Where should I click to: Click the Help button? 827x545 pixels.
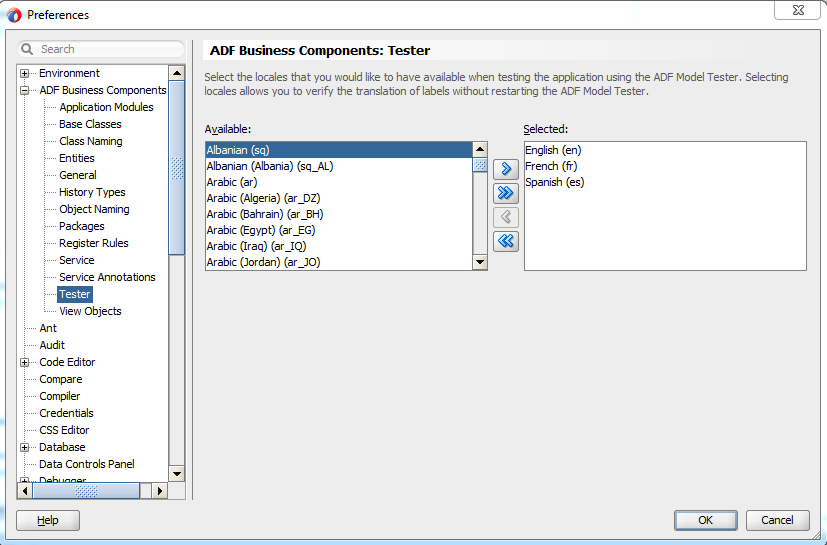tap(48, 520)
